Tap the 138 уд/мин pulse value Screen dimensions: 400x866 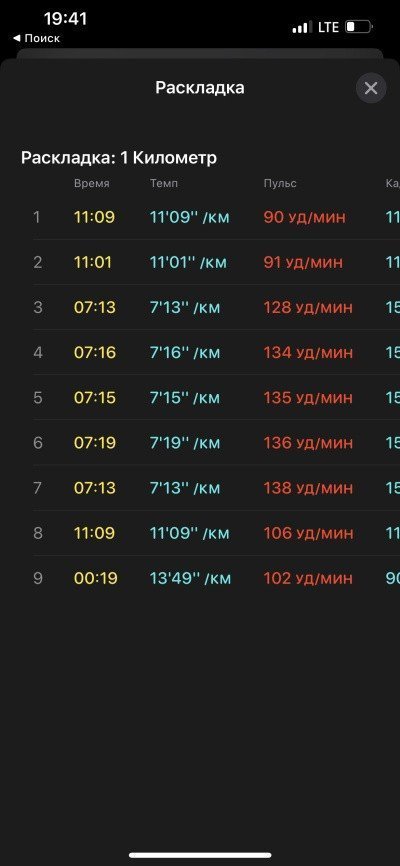click(308, 489)
